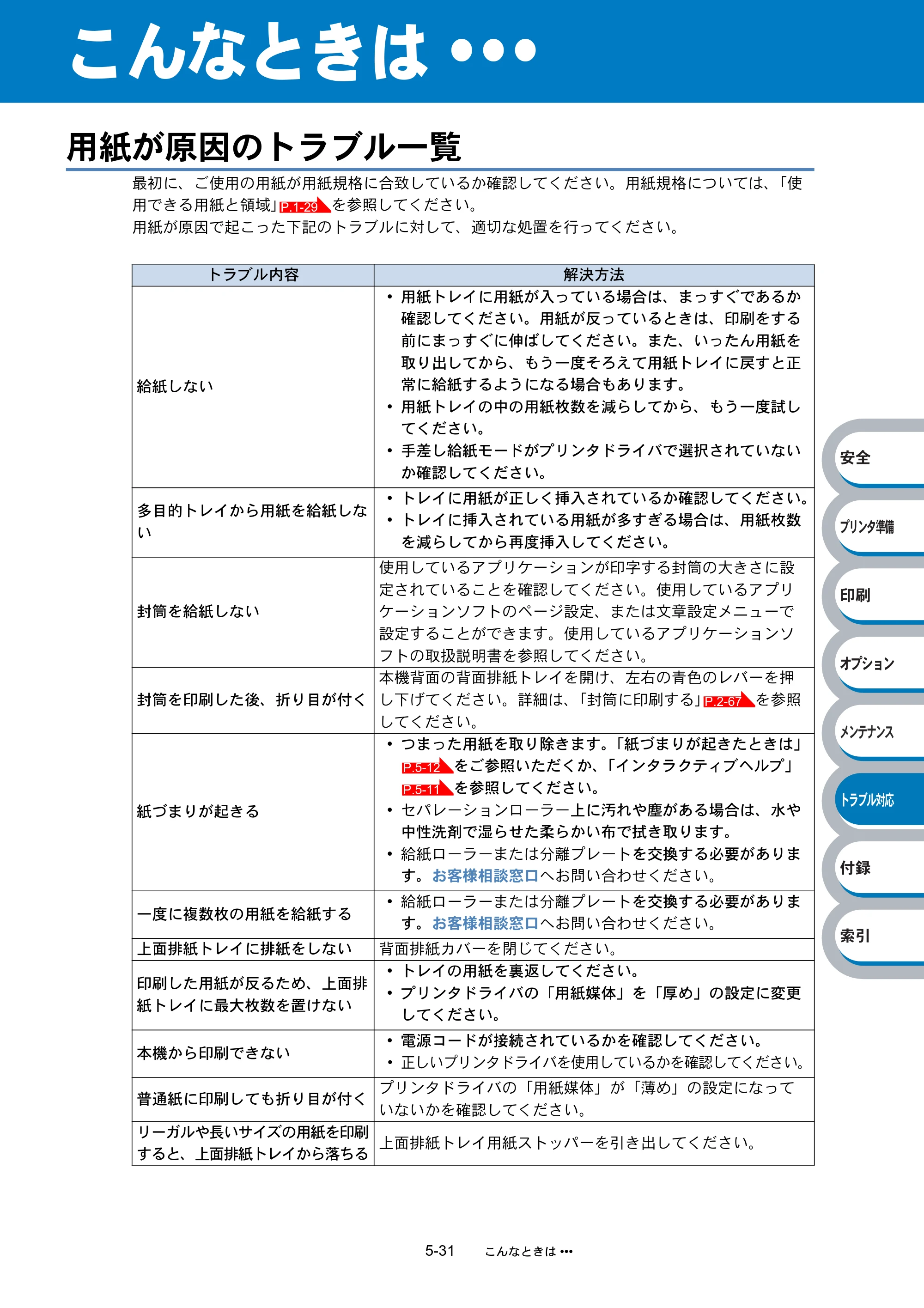
Task: Follow the P.1-29 page reference link
Action: [305, 206]
